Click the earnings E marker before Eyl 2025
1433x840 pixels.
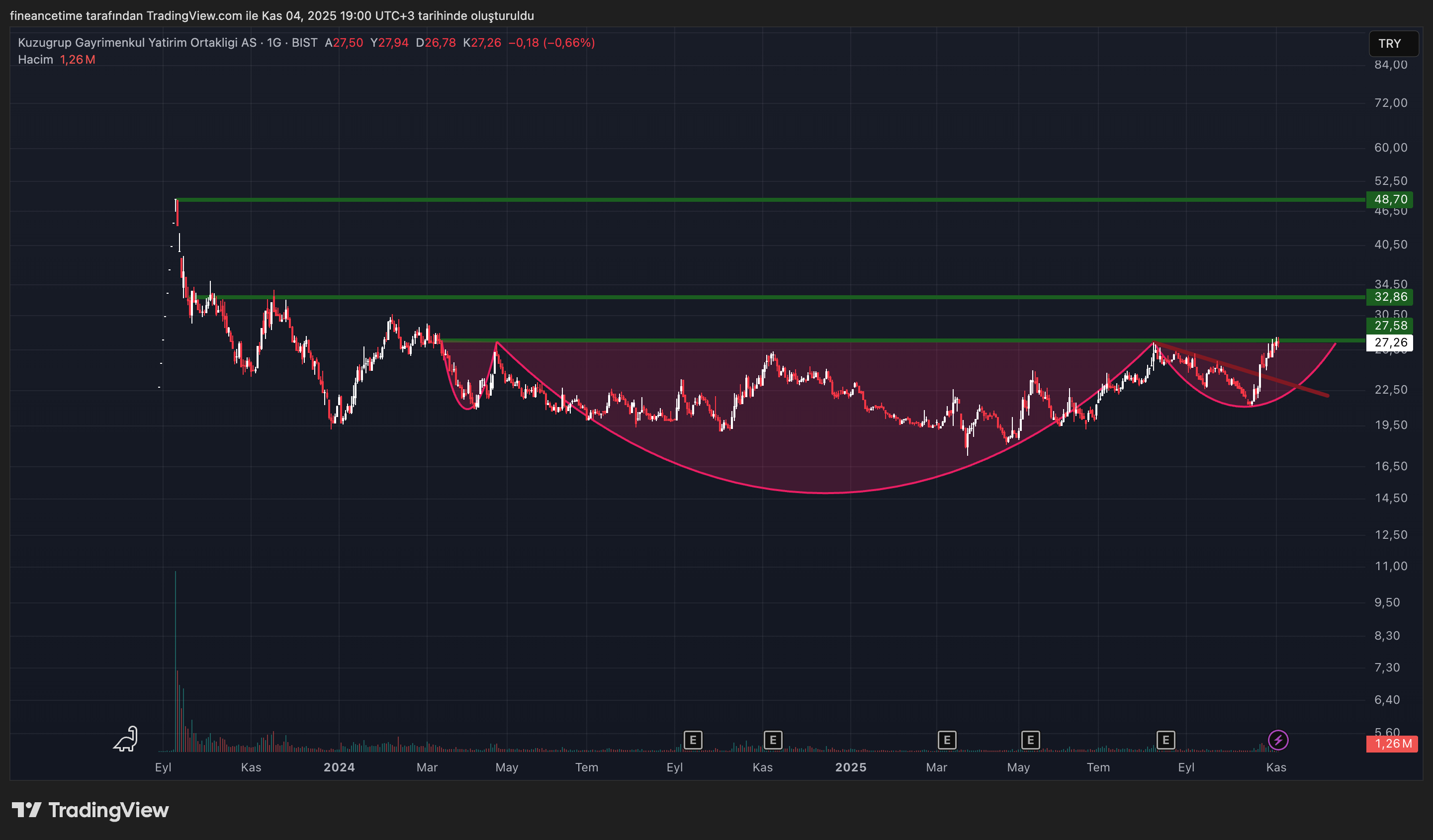click(1165, 740)
